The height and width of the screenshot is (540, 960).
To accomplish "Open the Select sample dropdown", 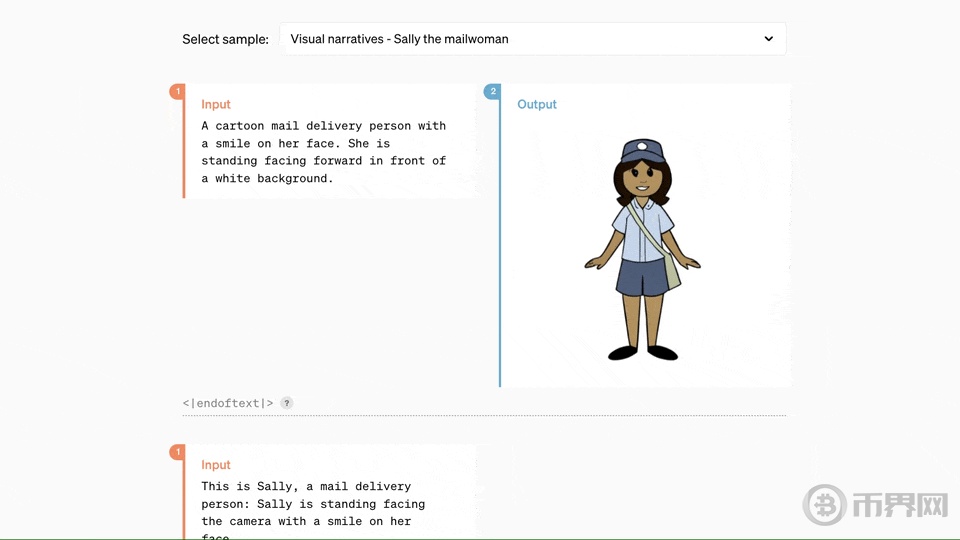I will (532, 39).
